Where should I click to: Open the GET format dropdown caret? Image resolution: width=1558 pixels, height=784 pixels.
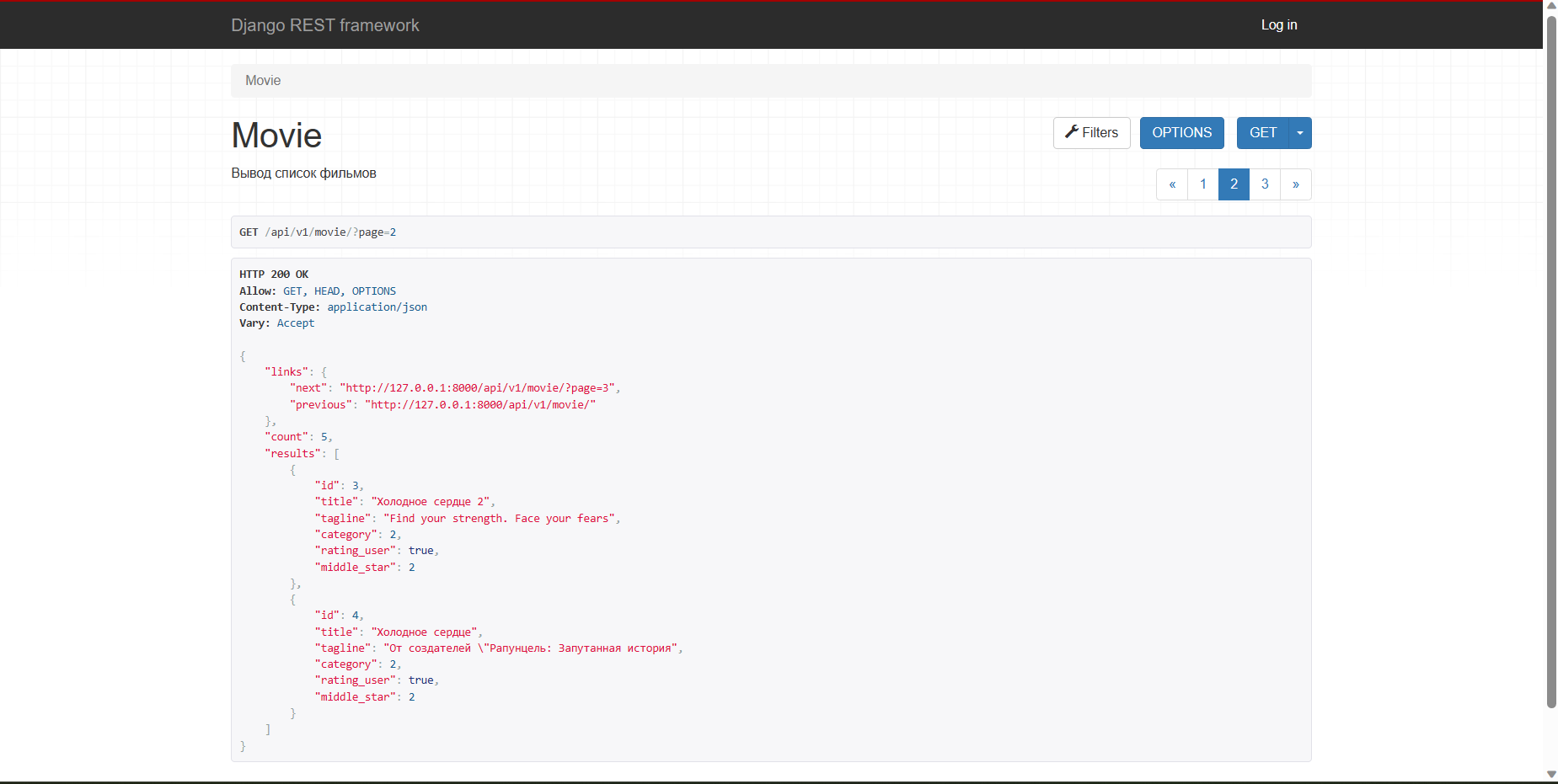pos(1298,132)
